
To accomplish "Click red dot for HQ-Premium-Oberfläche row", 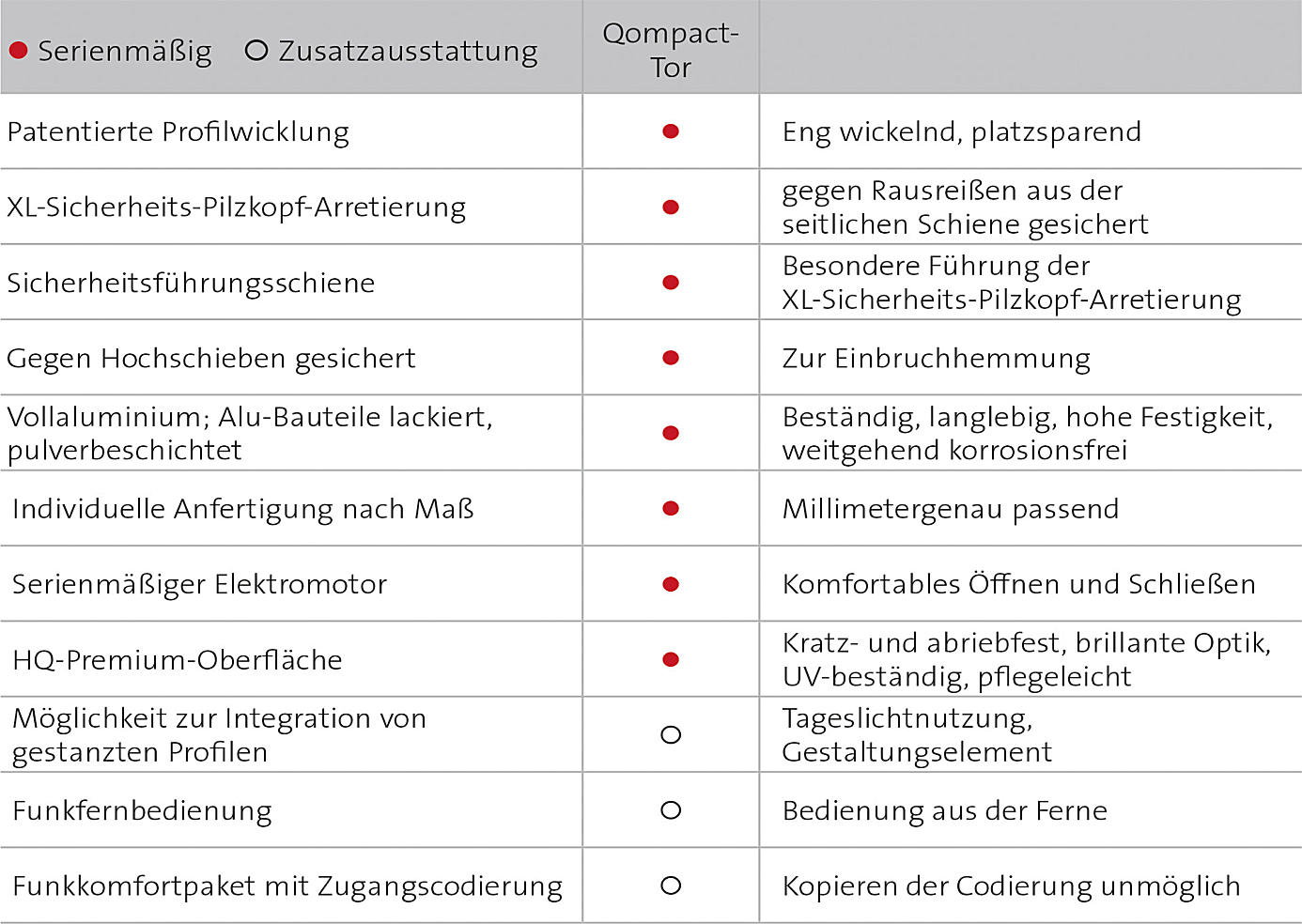I will point(671,659).
